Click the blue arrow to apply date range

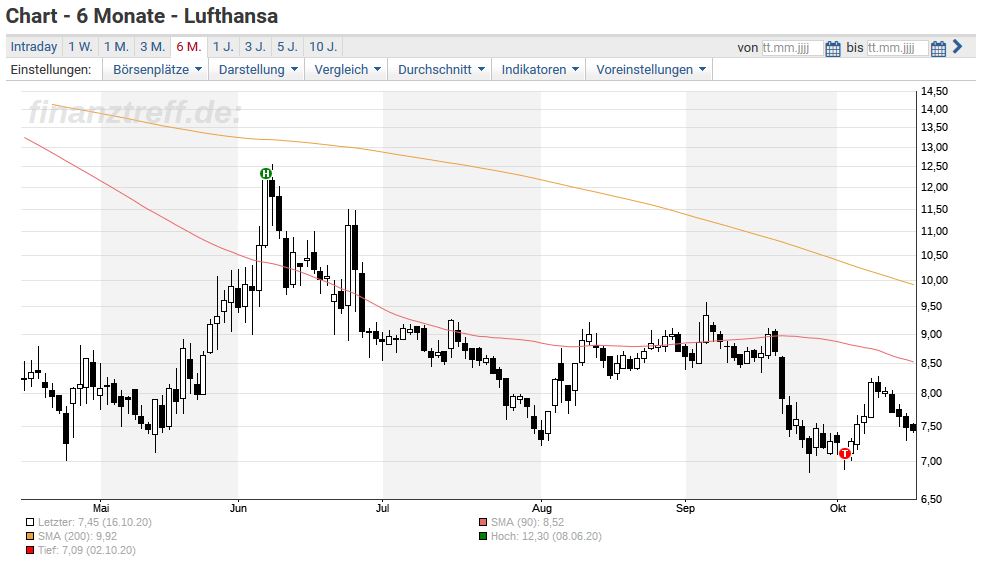[x=958, y=47]
